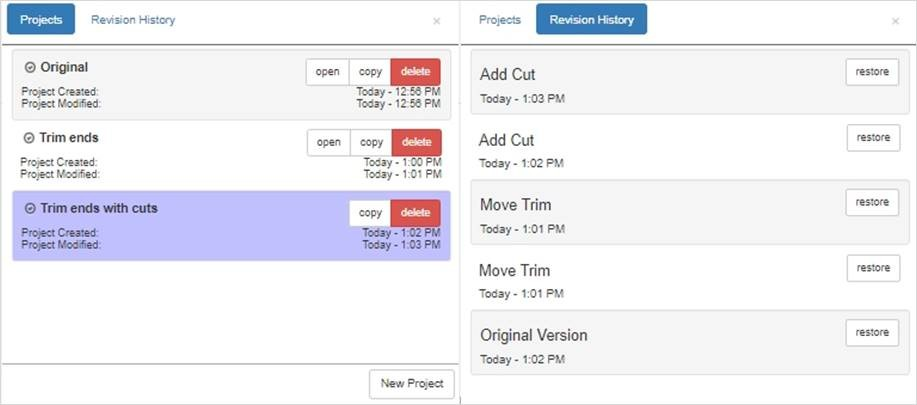Open the Trim ends project
This screenshot has height=405, width=917.
click(x=328, y=143)
